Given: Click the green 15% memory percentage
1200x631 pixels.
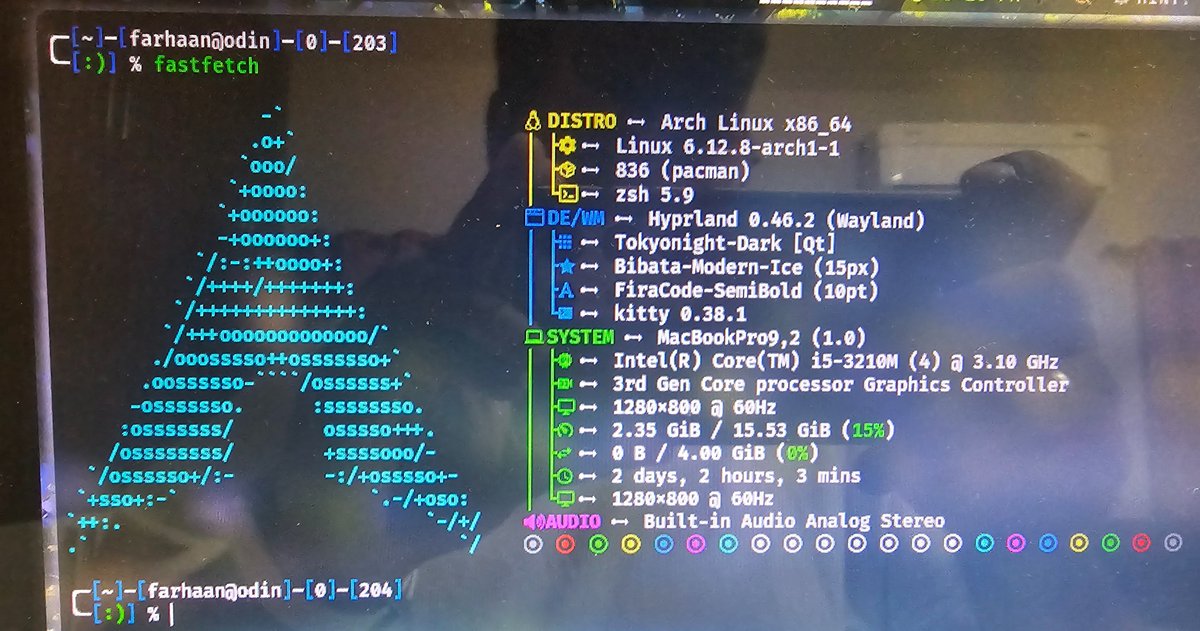Looking at the screenshot, I should pos(867,431).
